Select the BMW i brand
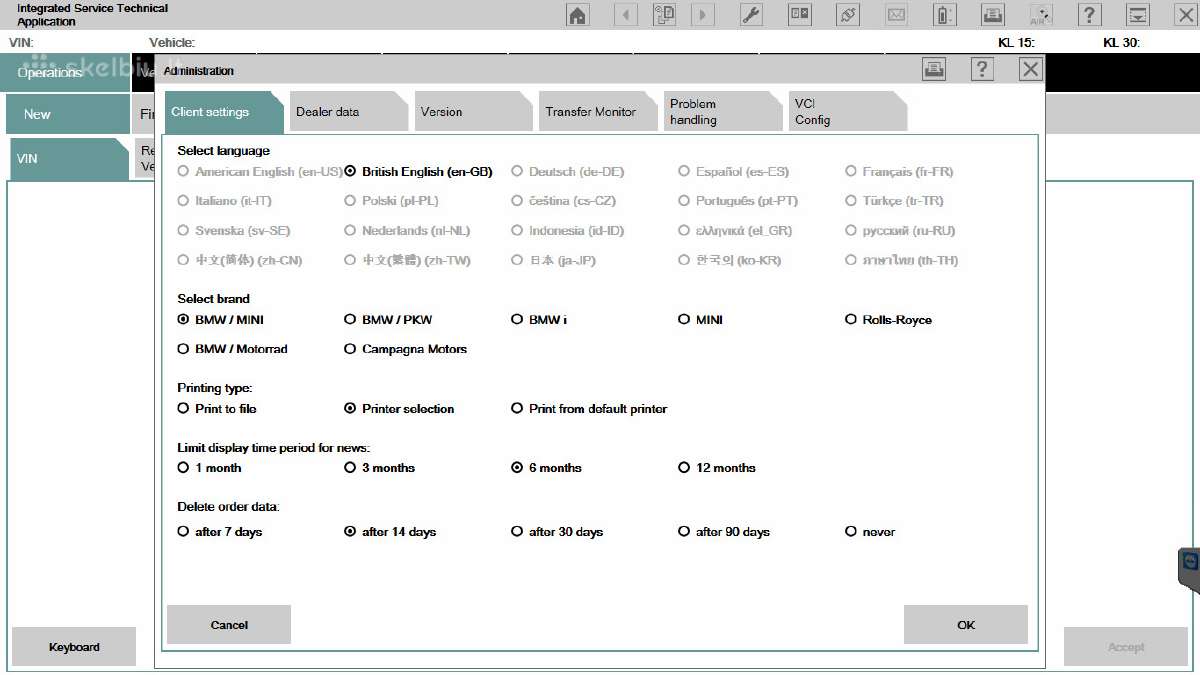Image resolution: width=1200 pixels, height=675 pixels. (539, 320)
